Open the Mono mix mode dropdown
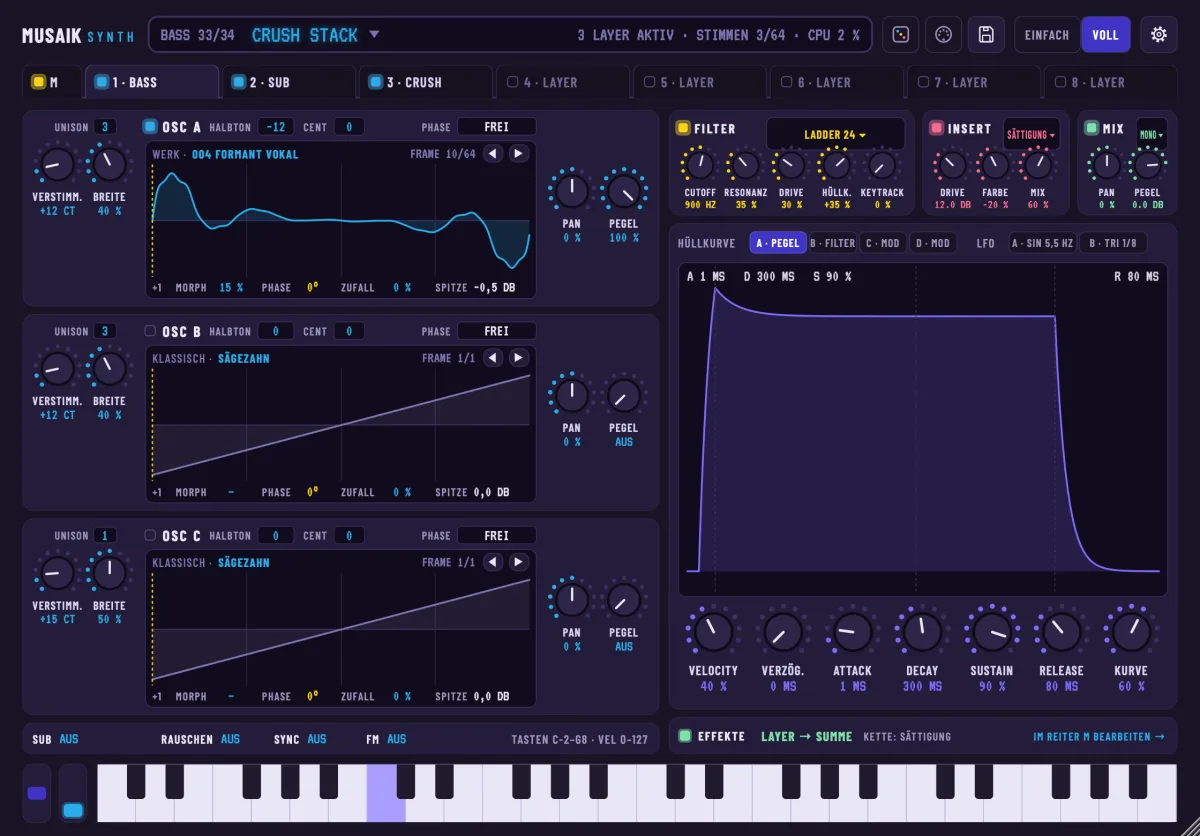The height and width of the screenshot is (836, 1200). click(1151, 134)
